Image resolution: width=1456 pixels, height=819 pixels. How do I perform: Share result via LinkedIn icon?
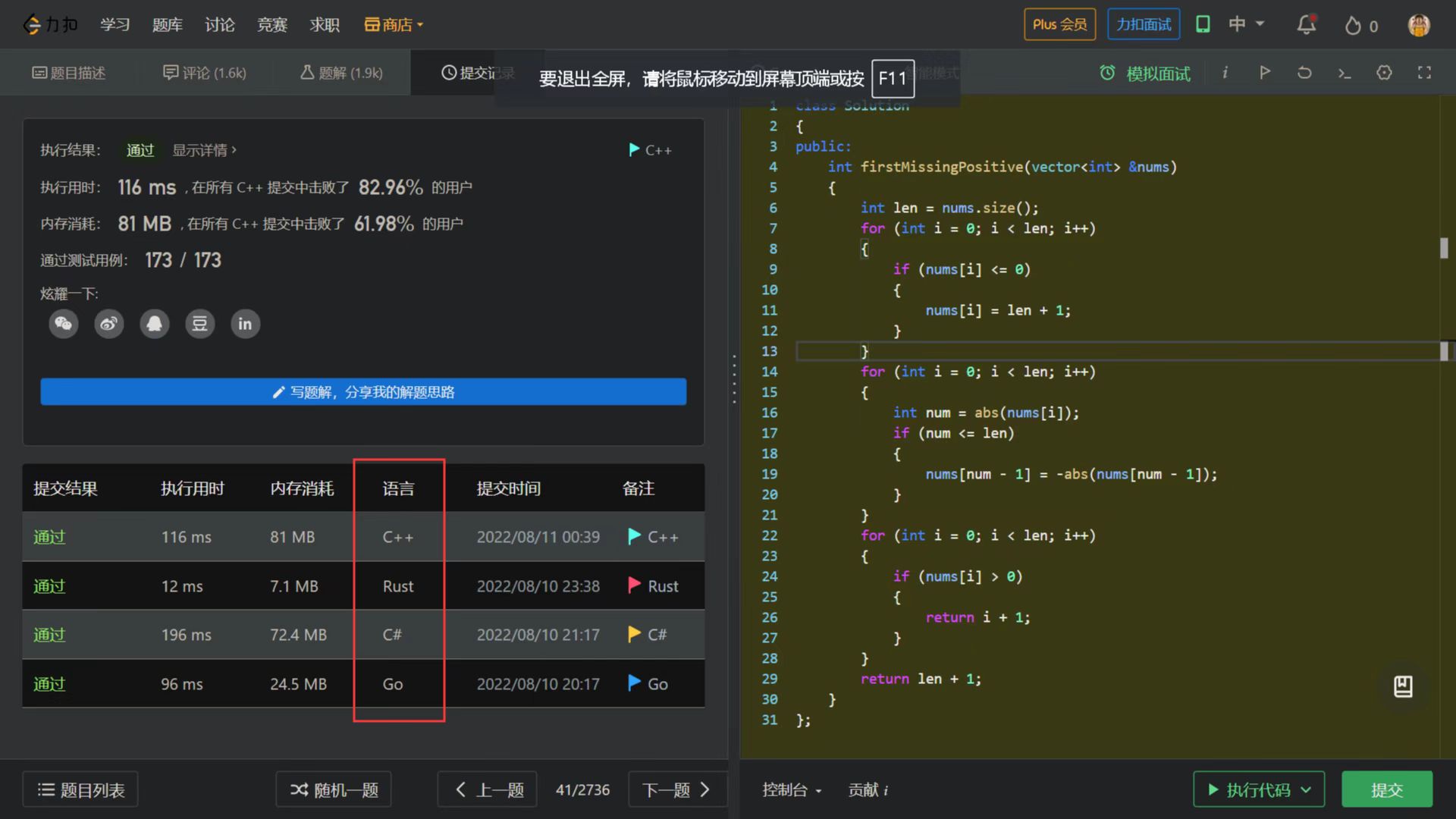[245, 324]
